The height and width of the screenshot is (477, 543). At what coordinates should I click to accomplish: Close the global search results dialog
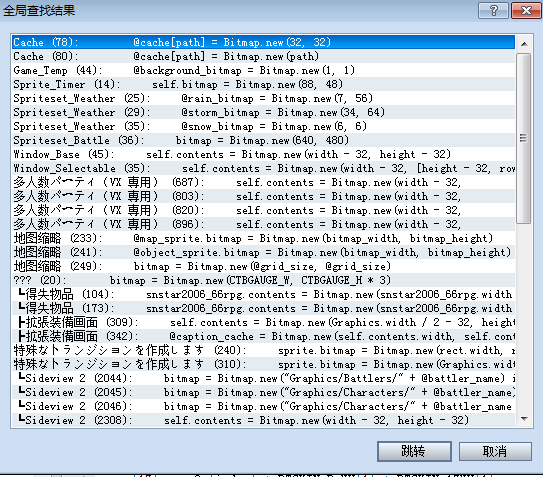coord(526,10)
